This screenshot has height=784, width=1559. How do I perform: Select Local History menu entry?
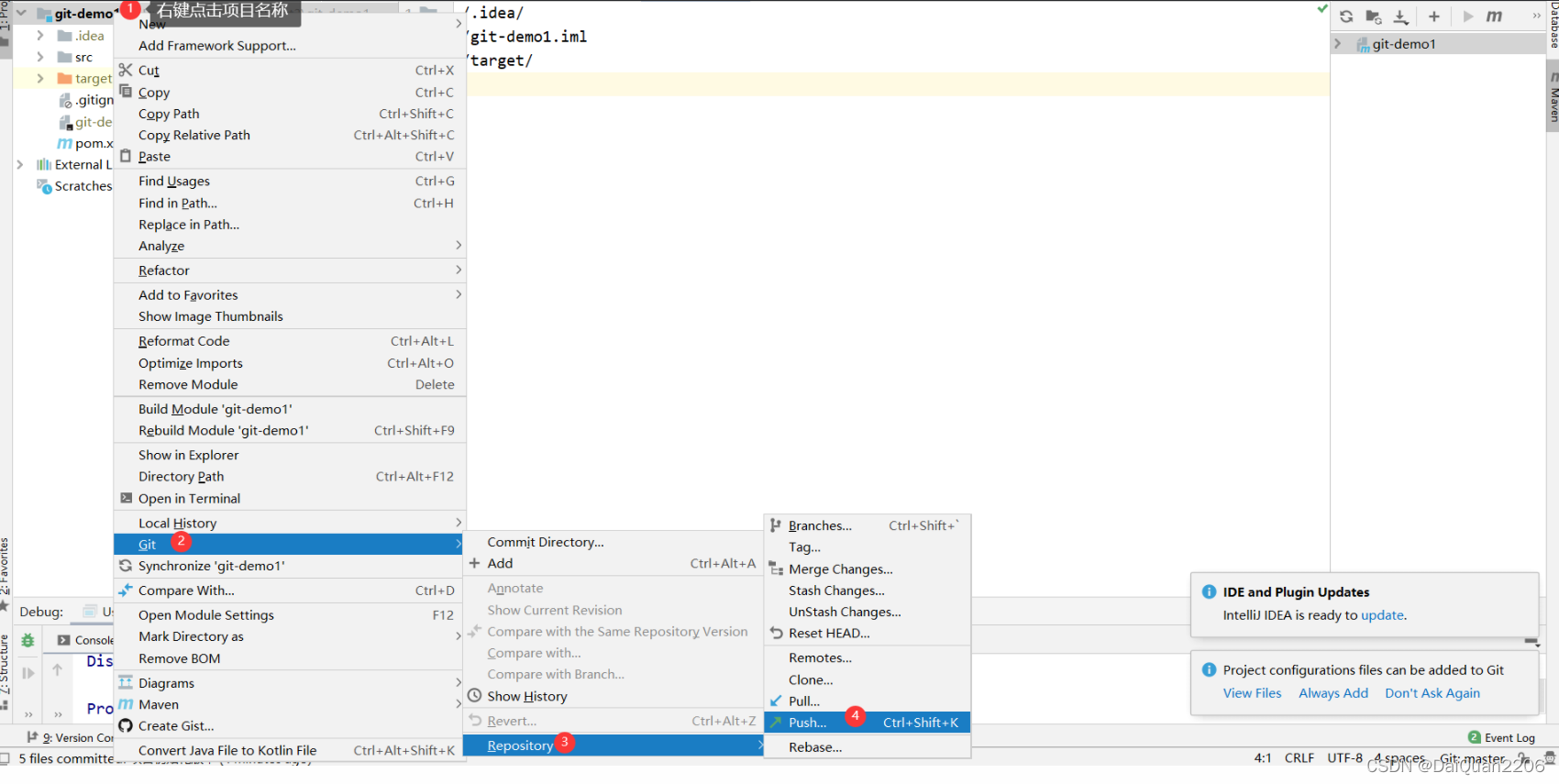click(290, 523)
